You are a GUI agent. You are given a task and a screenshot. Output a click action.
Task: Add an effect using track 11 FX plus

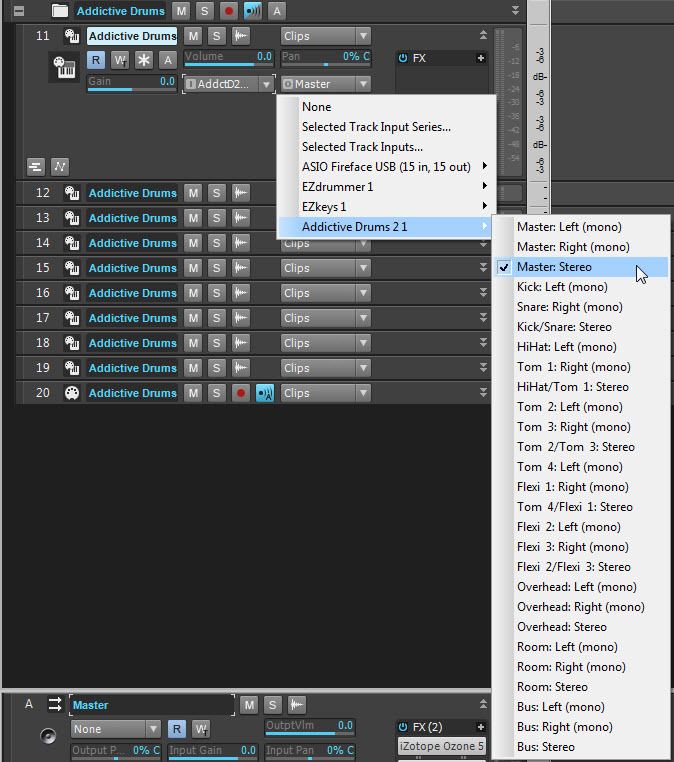point(481,58)
